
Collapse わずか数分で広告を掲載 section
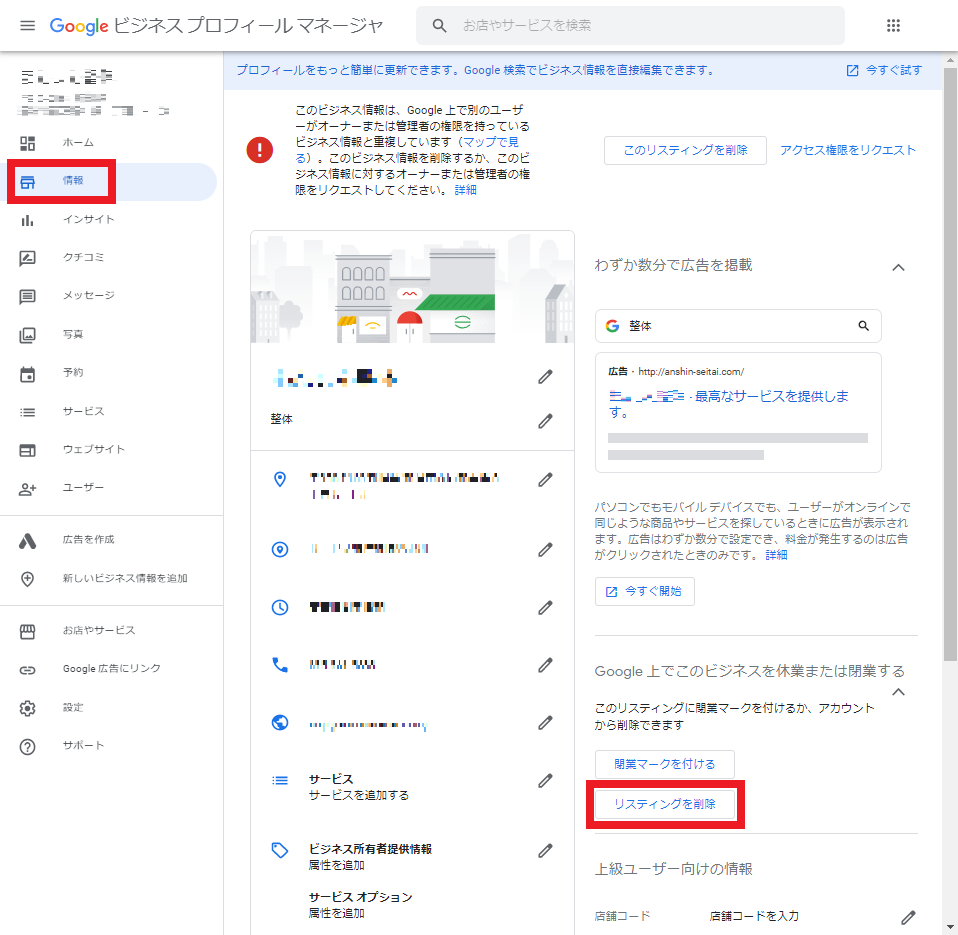[x=898, y=267]
